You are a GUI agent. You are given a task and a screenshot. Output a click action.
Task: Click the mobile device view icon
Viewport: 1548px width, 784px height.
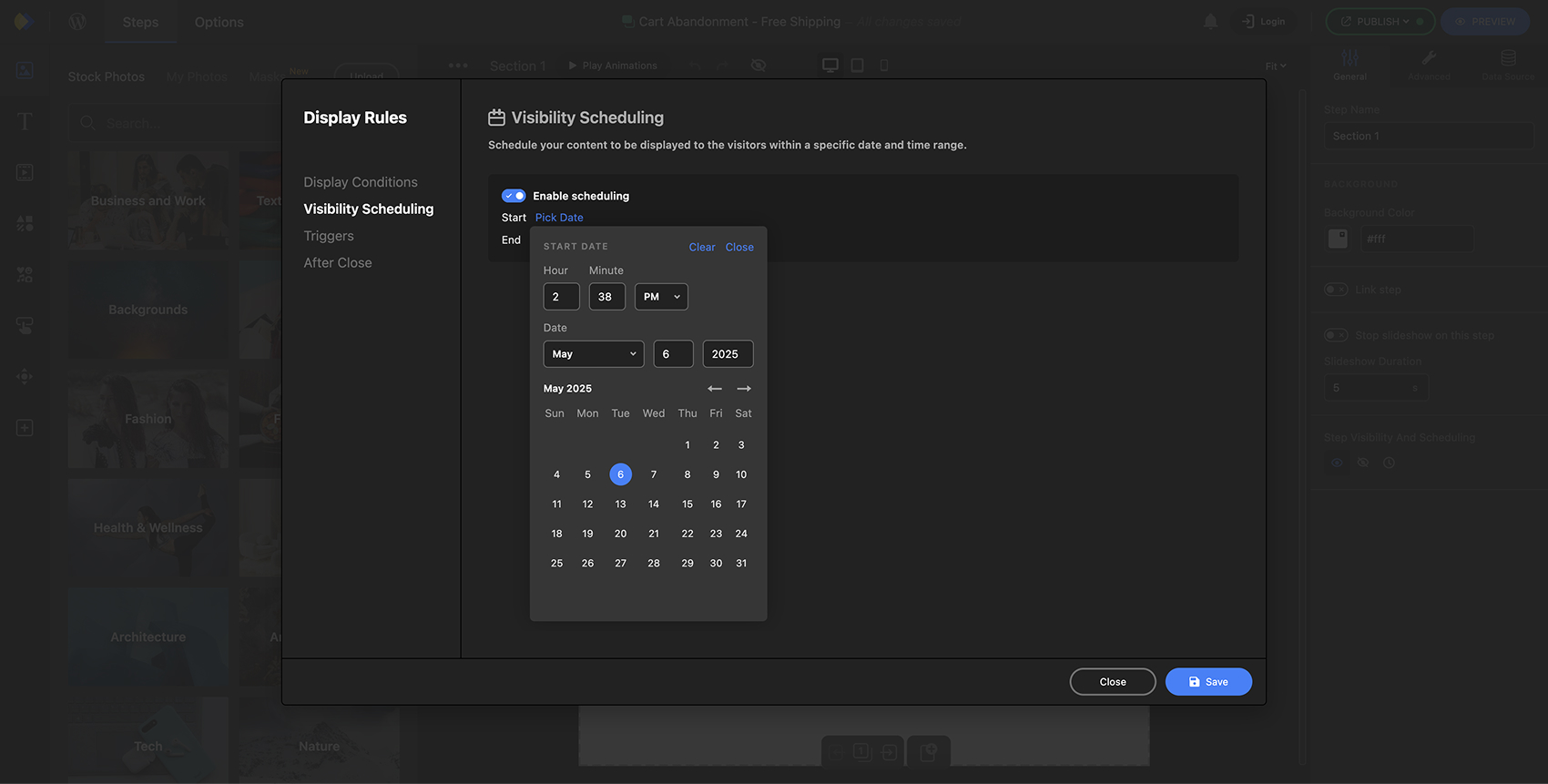pos(883,66)
